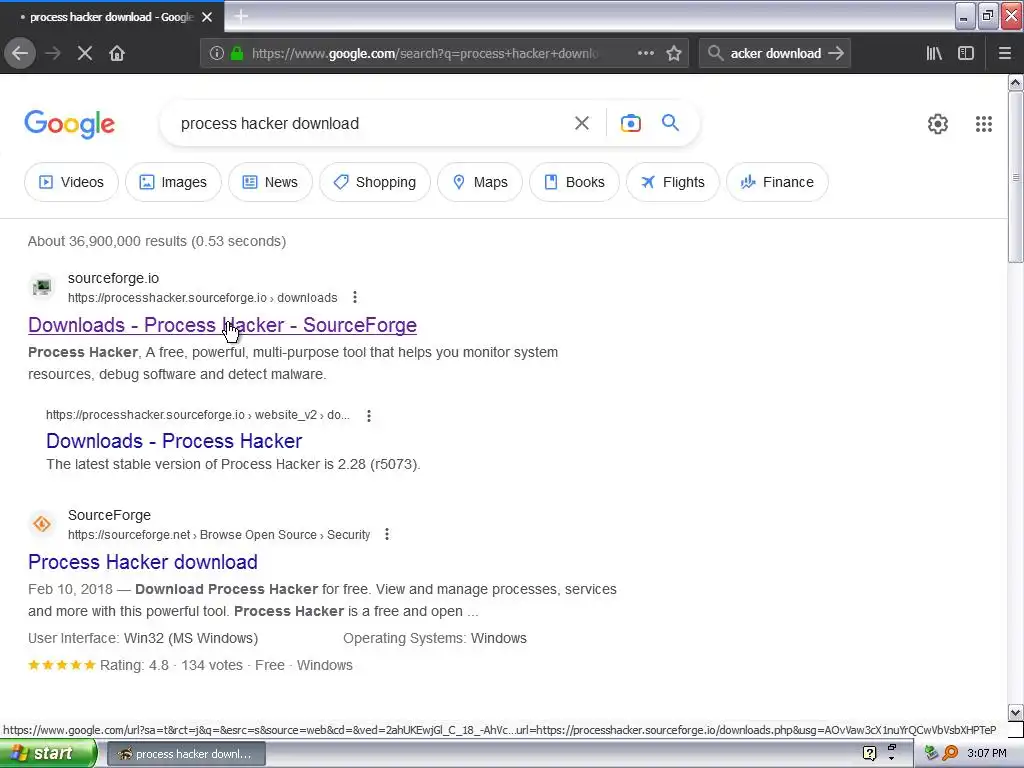This screenshot has height=768, width=1024.
Task: Click the help question mark tray icon
Action: click(869, 754)
